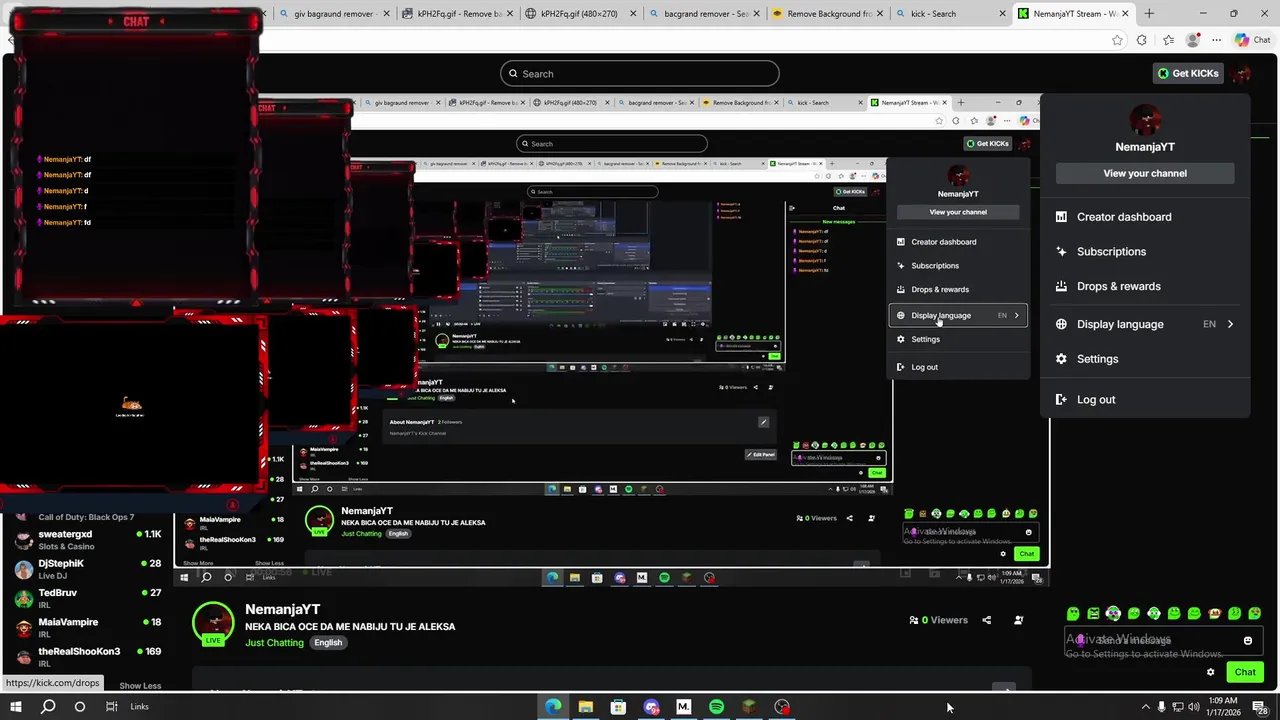
Task: Open Task View on the taskbar
Action: [112, 707]
